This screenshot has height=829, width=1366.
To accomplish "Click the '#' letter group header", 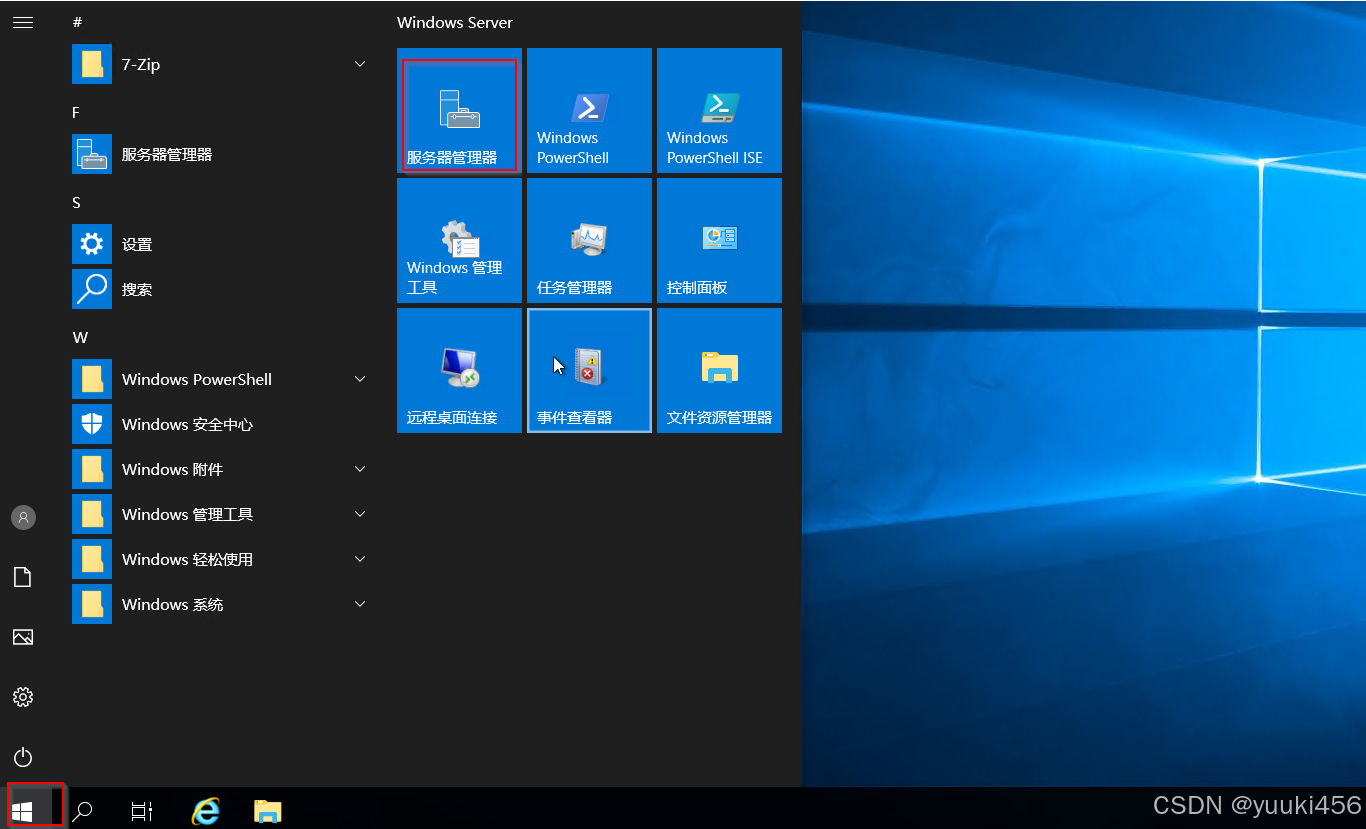I will click(77, 22).
